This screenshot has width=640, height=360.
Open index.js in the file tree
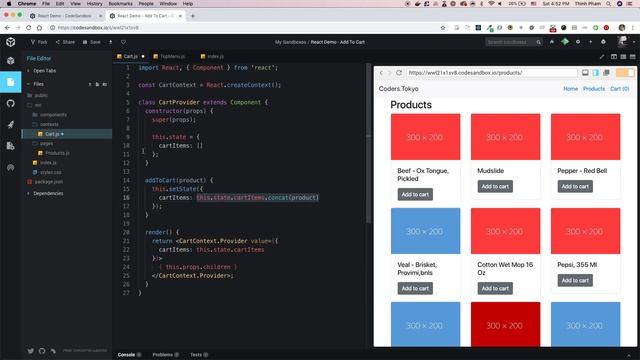[x=45, y=162]
